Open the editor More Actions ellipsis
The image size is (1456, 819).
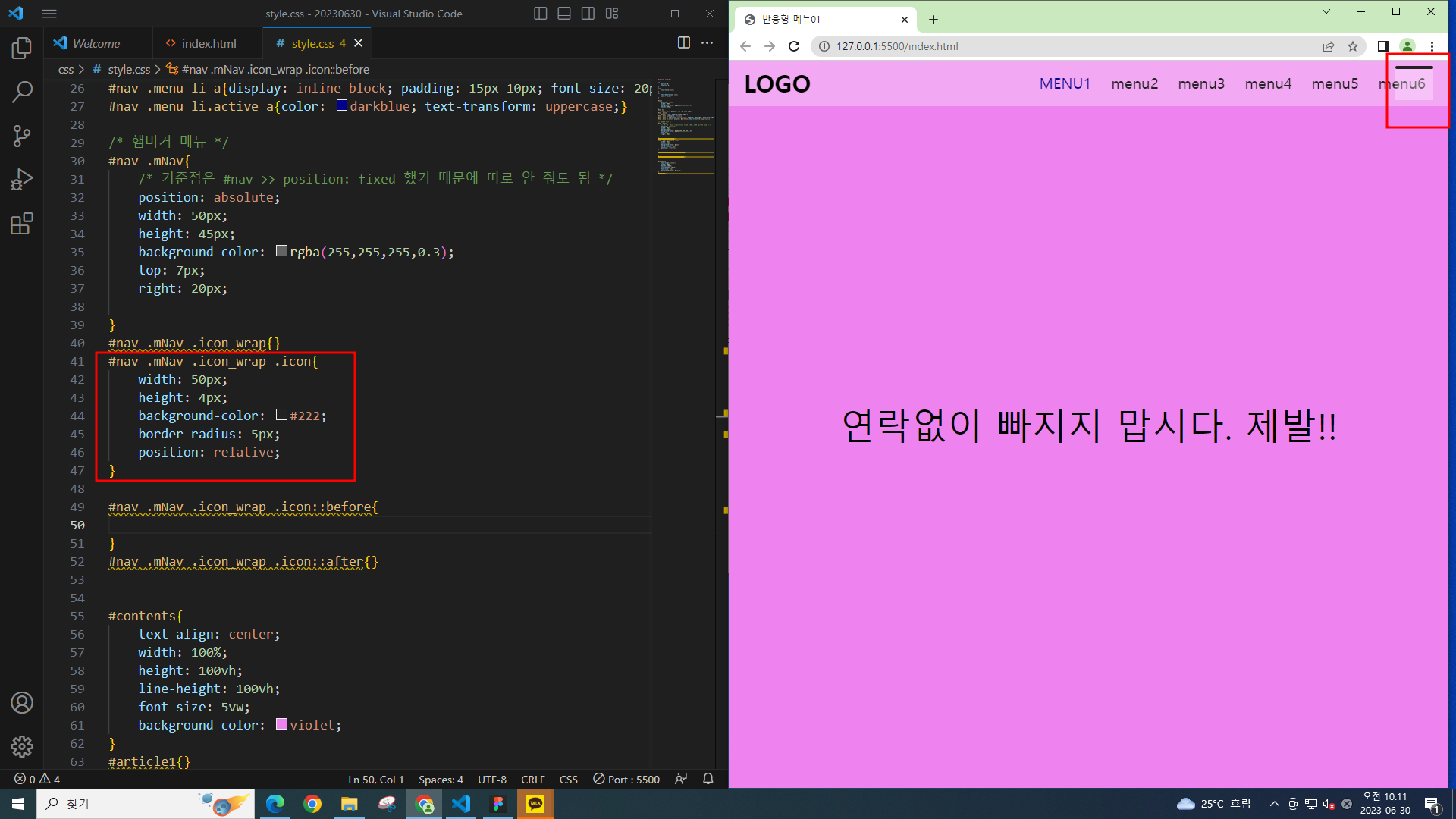[x=707, y=43]
